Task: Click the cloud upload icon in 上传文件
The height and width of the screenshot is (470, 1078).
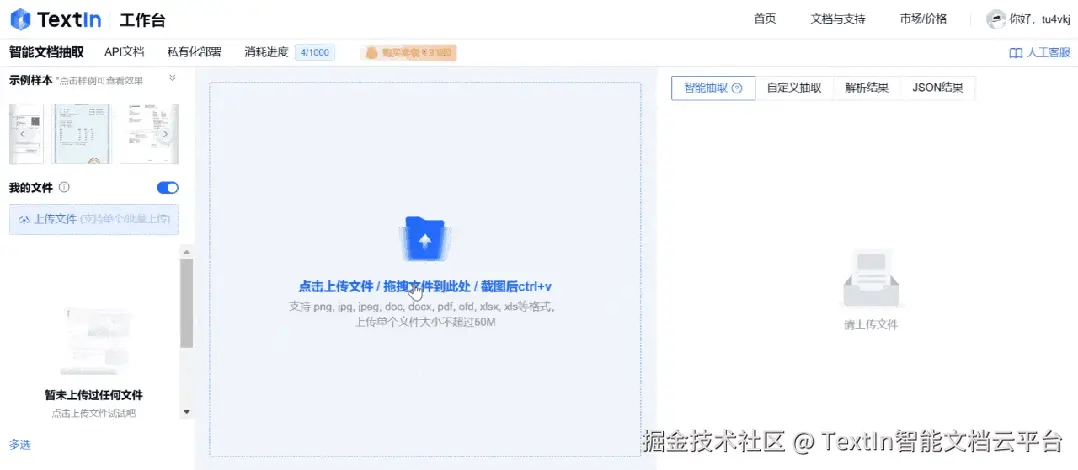Action: pyautogui.click(x=24, y=219)
